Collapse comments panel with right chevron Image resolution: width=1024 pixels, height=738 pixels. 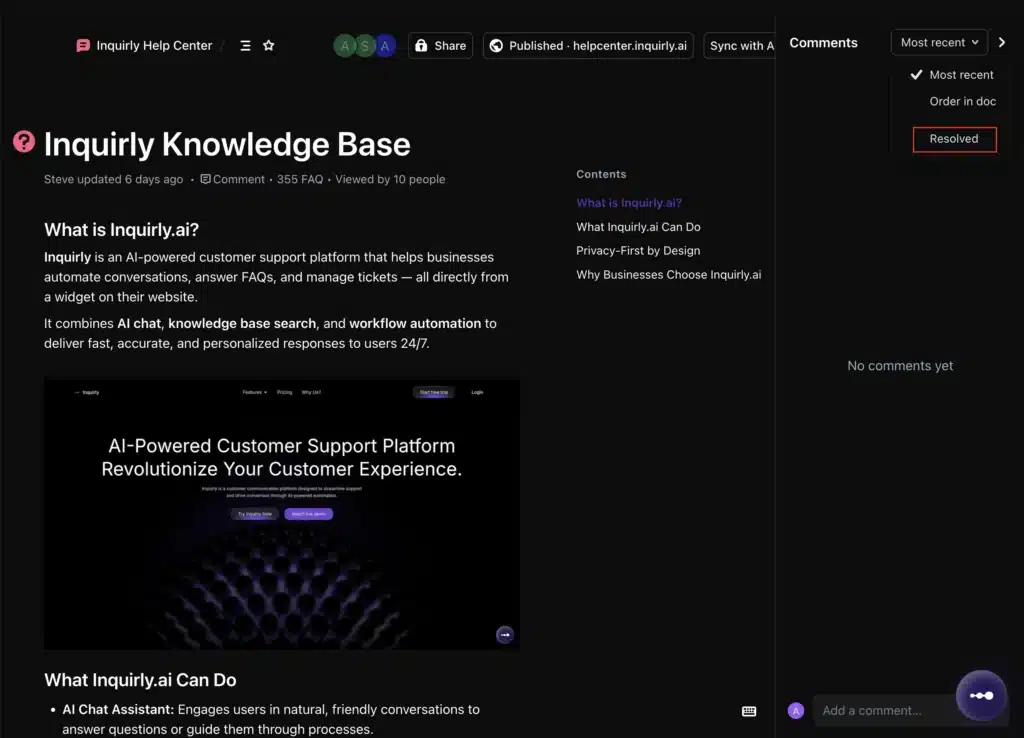[x=1002, y=42]
